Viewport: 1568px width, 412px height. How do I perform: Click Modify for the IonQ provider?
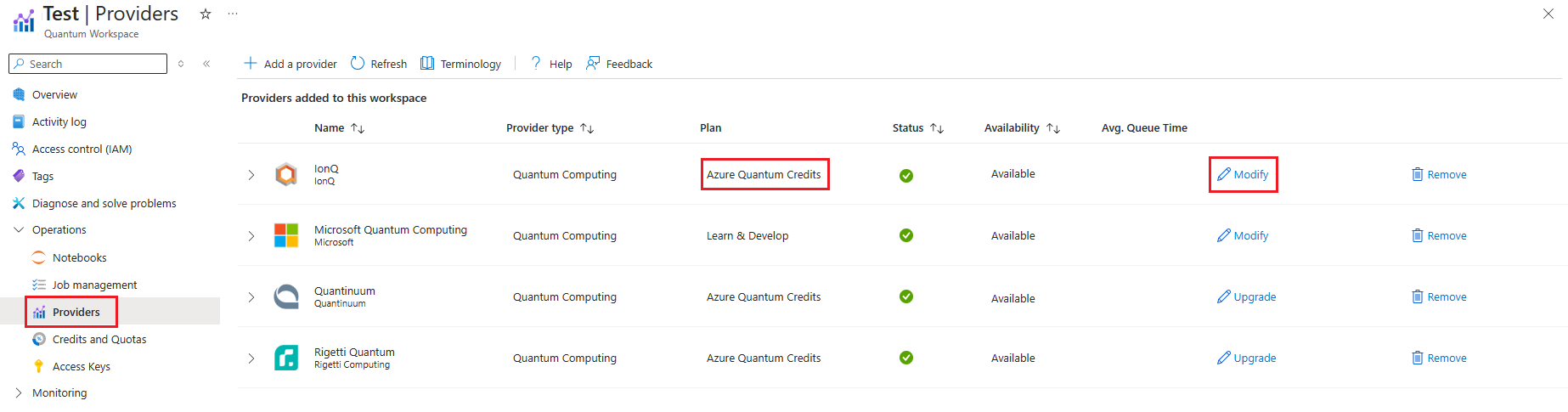(x=1243, y=174)
